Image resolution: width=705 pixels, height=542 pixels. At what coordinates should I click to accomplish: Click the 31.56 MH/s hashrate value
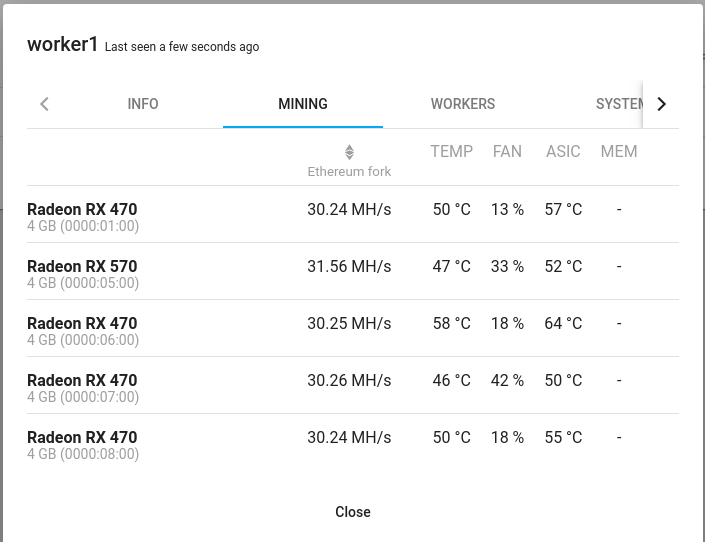click(x=349, y=267)
